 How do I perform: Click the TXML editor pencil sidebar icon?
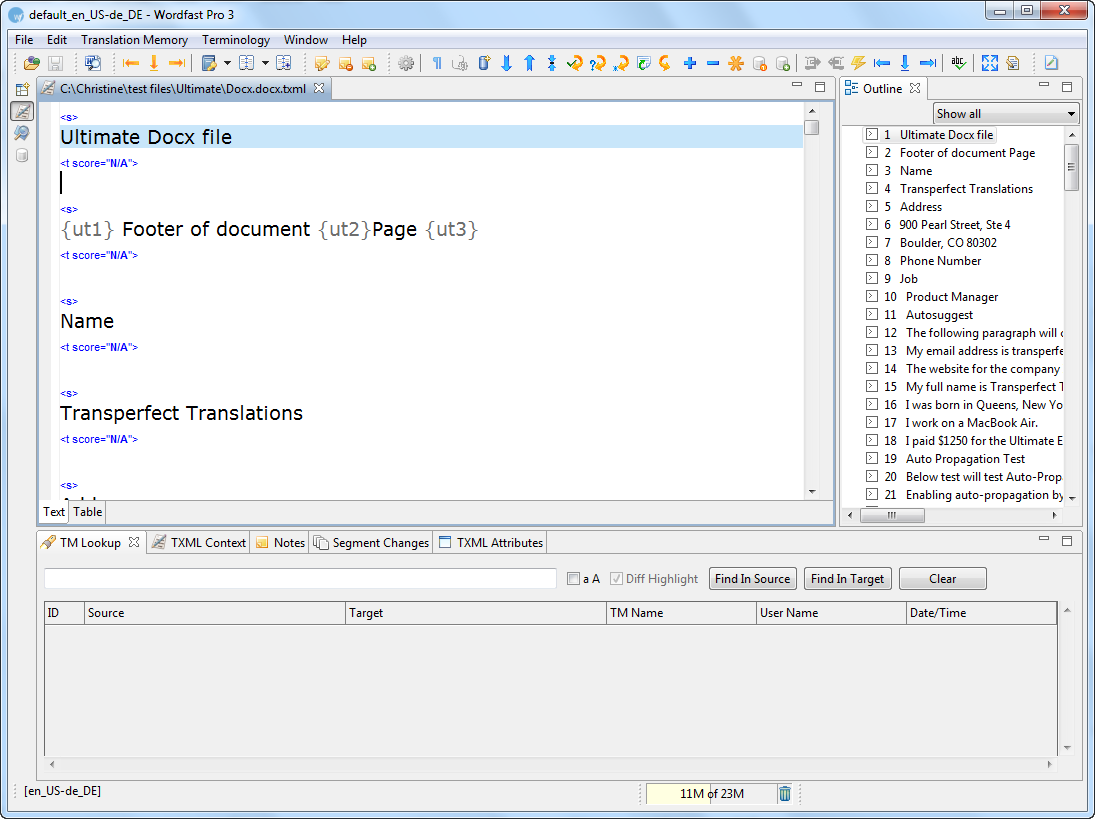pos(22,111)
